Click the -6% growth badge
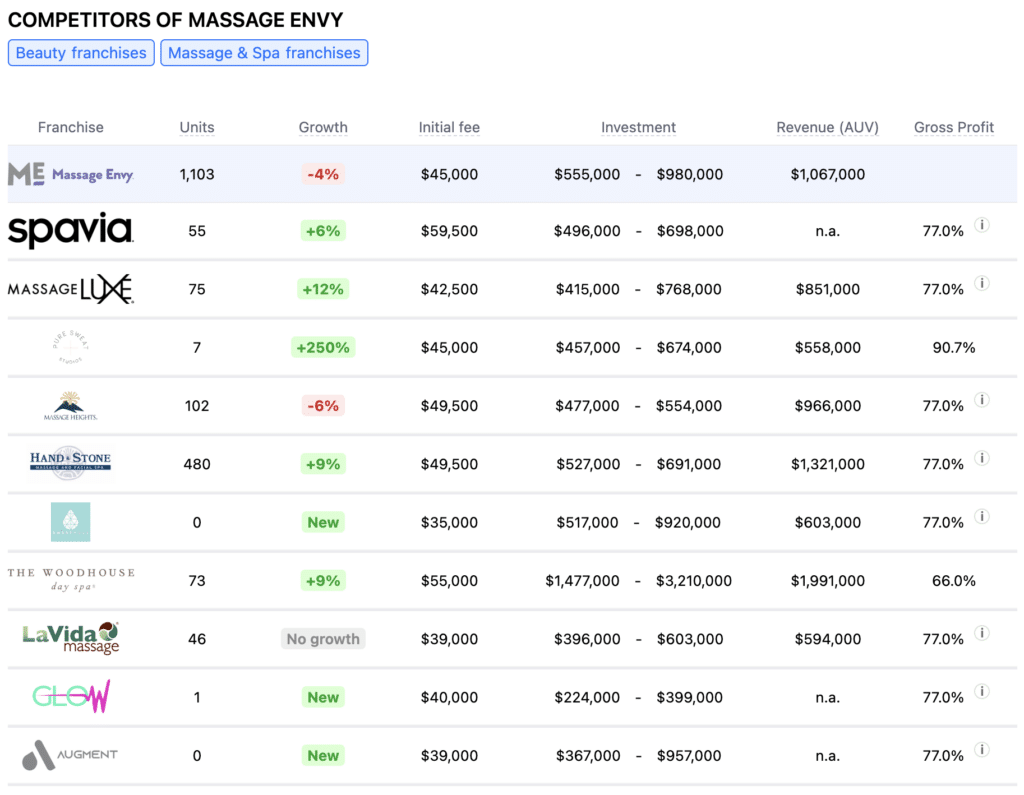 click(323, 406)
